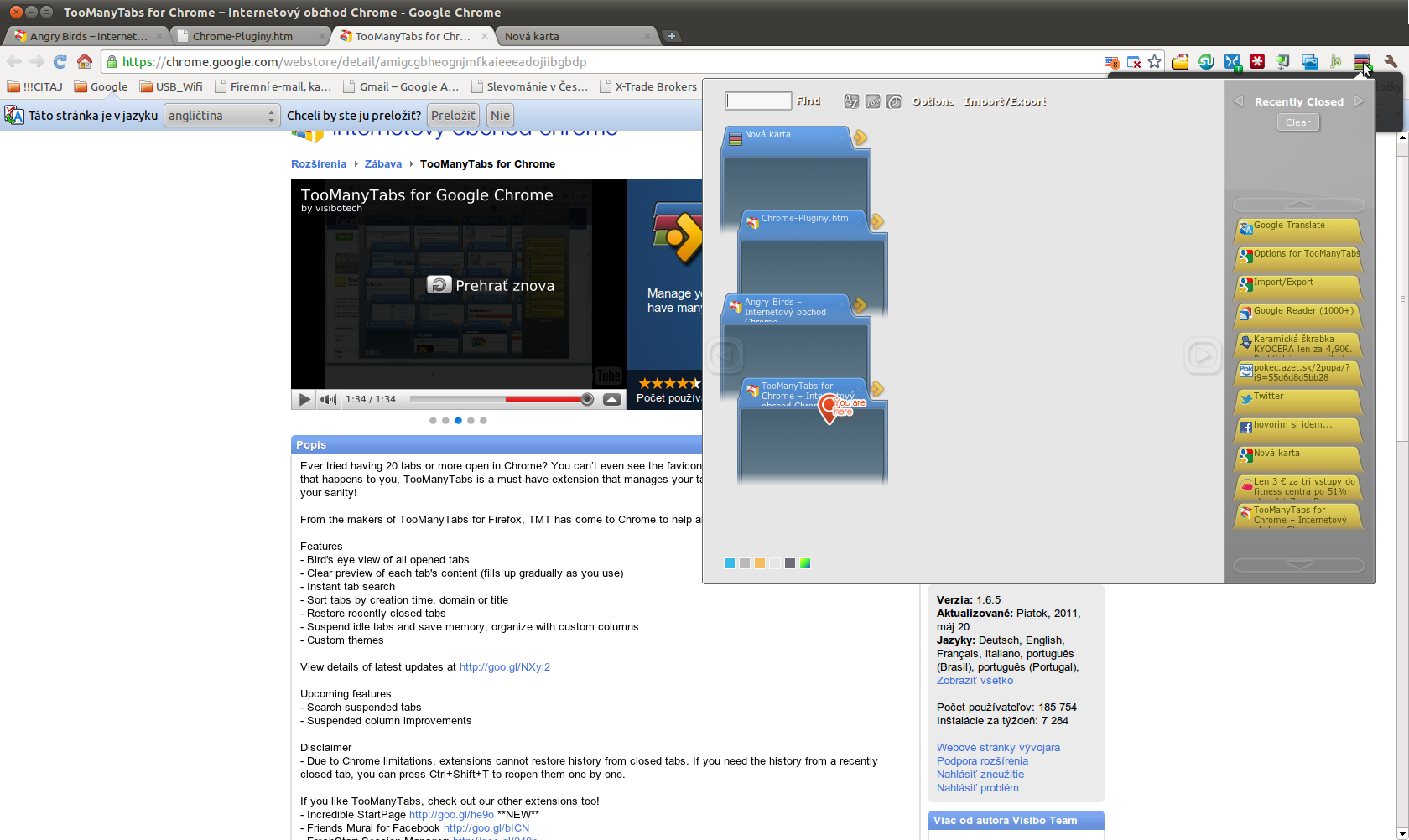Open the wrench settings menu
The width and height of the screenshot is (1409, 840).
tap(1391, 61)
